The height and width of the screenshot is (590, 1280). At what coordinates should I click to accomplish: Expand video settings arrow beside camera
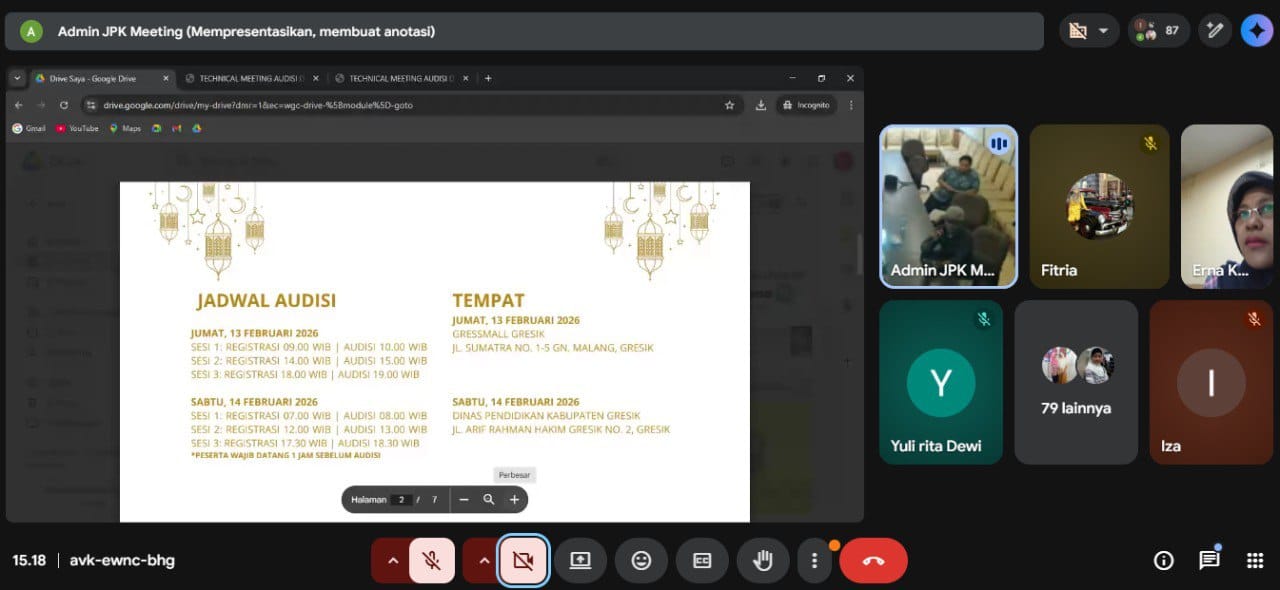tap(484, 560)
